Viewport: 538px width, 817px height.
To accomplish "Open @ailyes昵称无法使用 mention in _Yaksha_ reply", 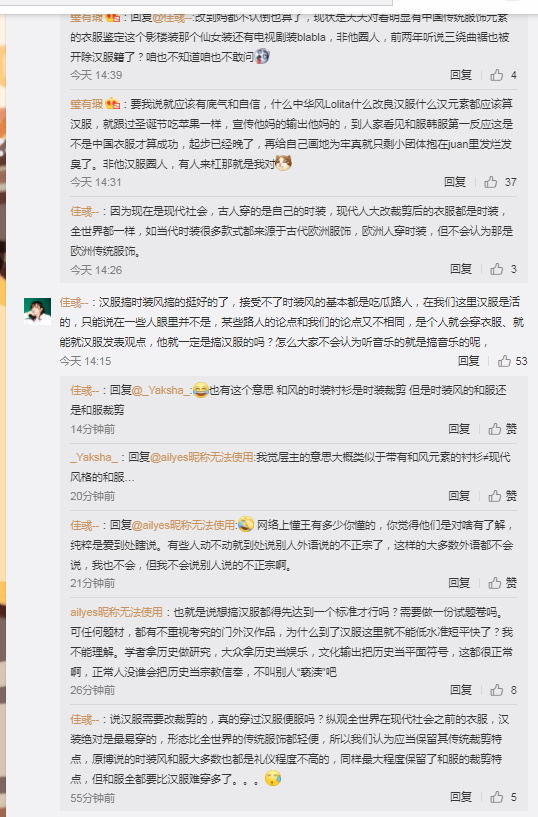I will [202, 457].
